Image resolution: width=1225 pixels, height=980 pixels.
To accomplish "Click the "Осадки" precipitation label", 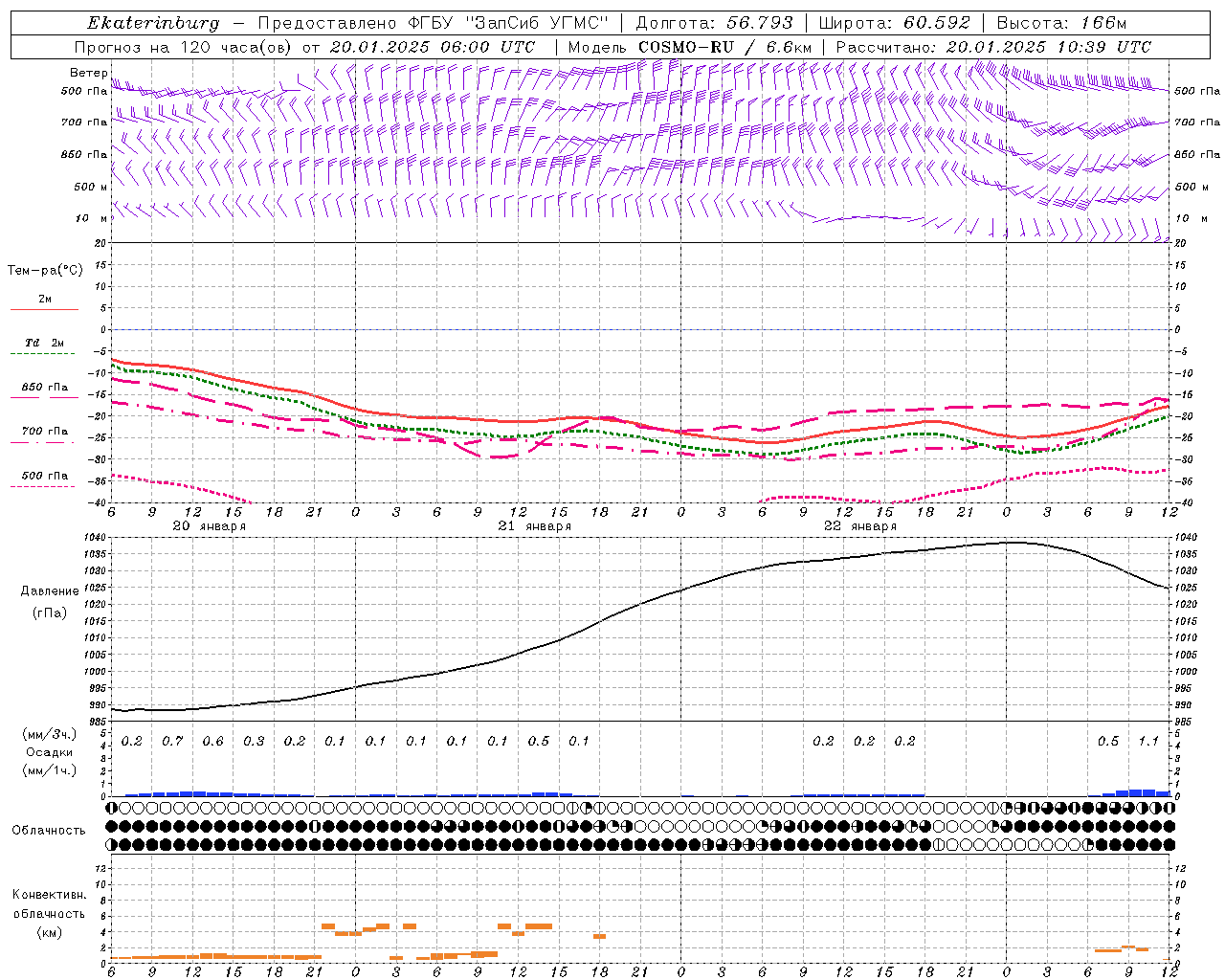I will coord(50,752).
